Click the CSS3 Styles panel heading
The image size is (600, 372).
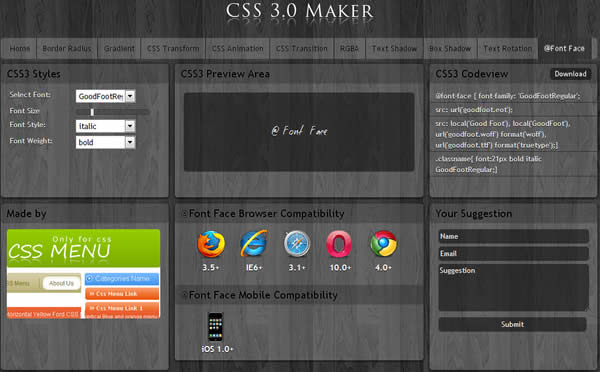pyautogui.click(x=34, y=74)
